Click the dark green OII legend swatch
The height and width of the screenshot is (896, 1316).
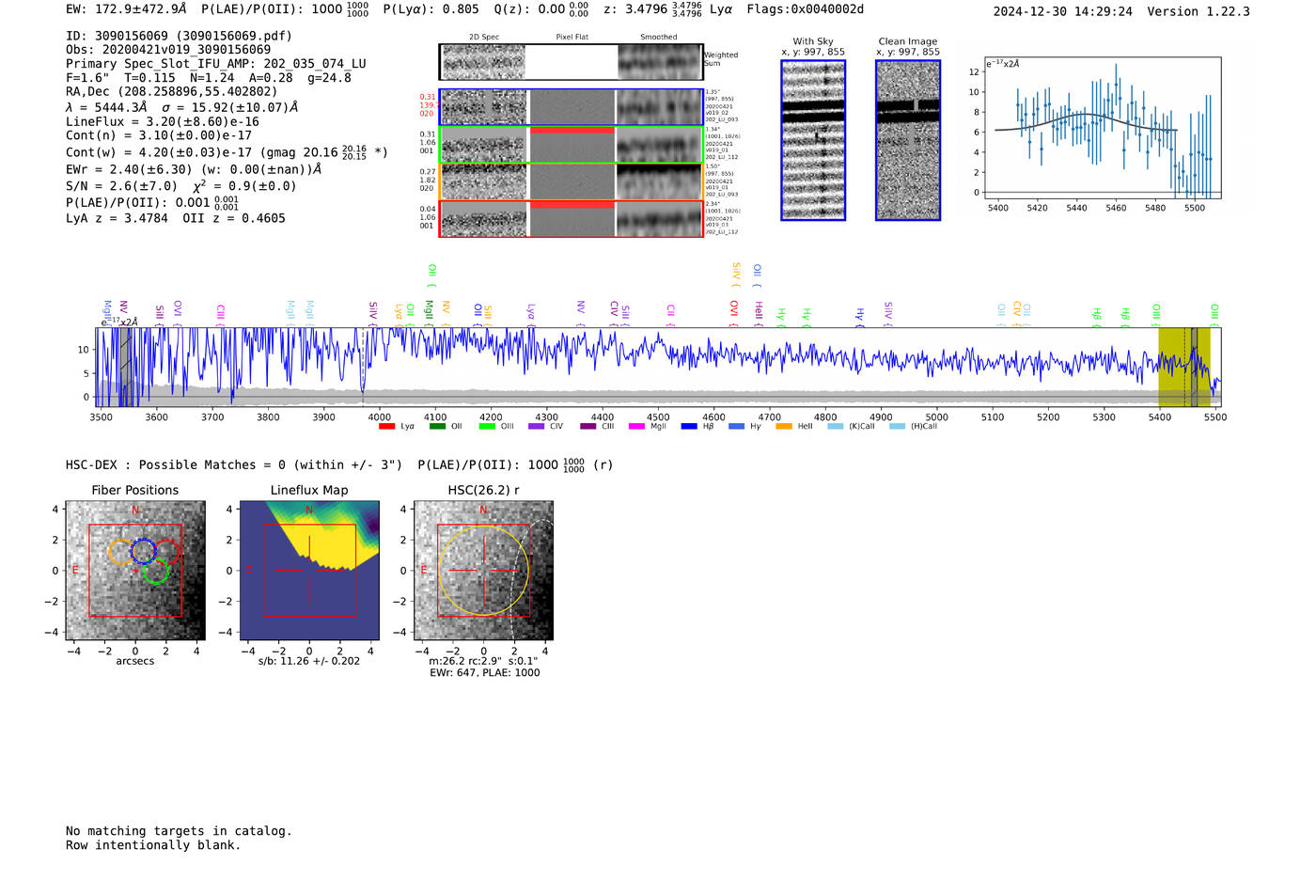[x=437, y=426]
